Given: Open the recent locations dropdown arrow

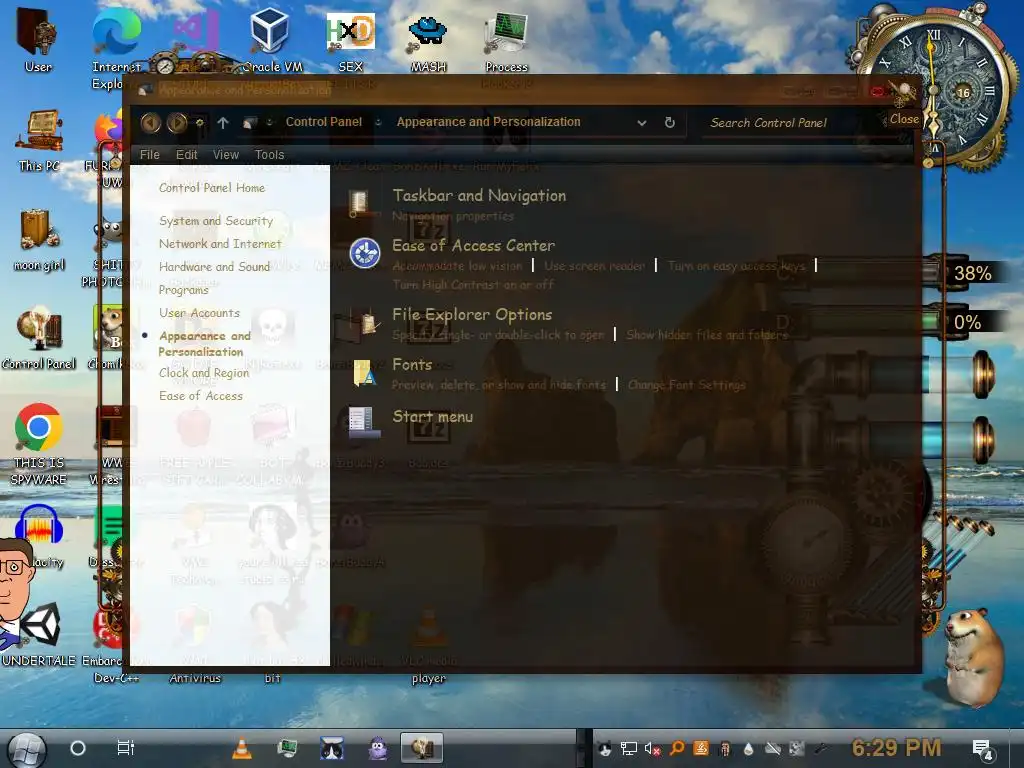Looking at the screenshot, I should click(200, 123).
